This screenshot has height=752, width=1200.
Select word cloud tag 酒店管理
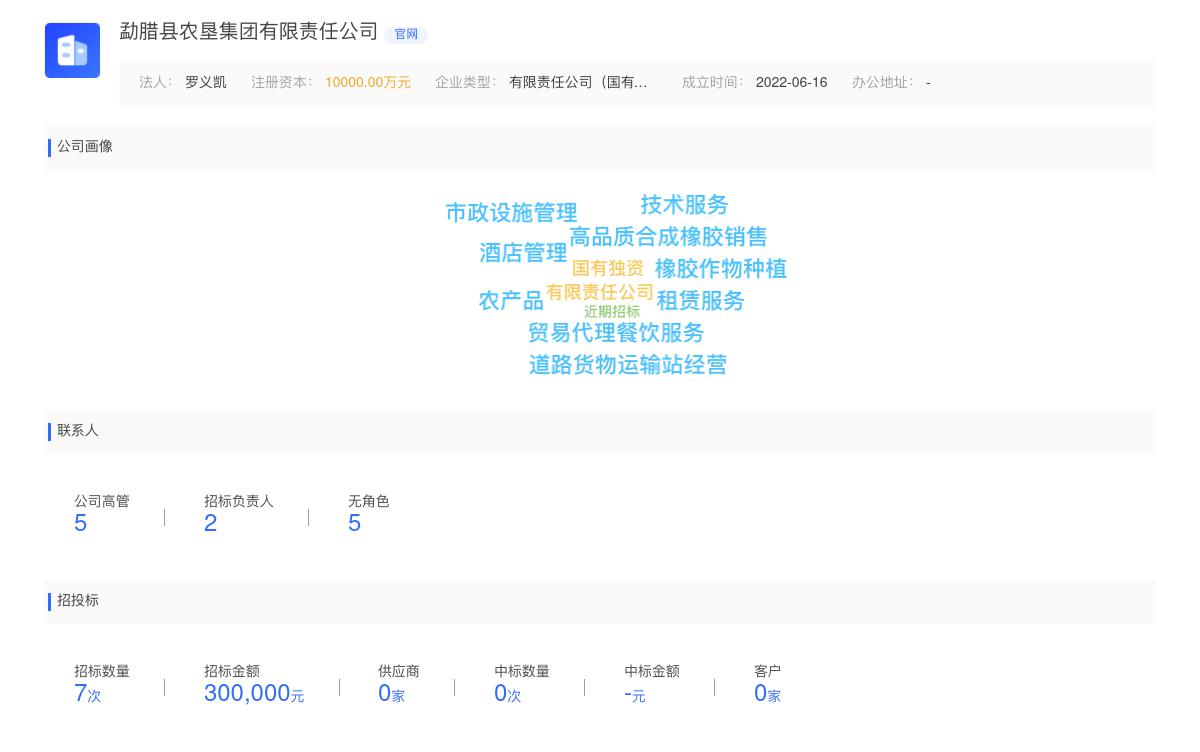tap(523, 253)
